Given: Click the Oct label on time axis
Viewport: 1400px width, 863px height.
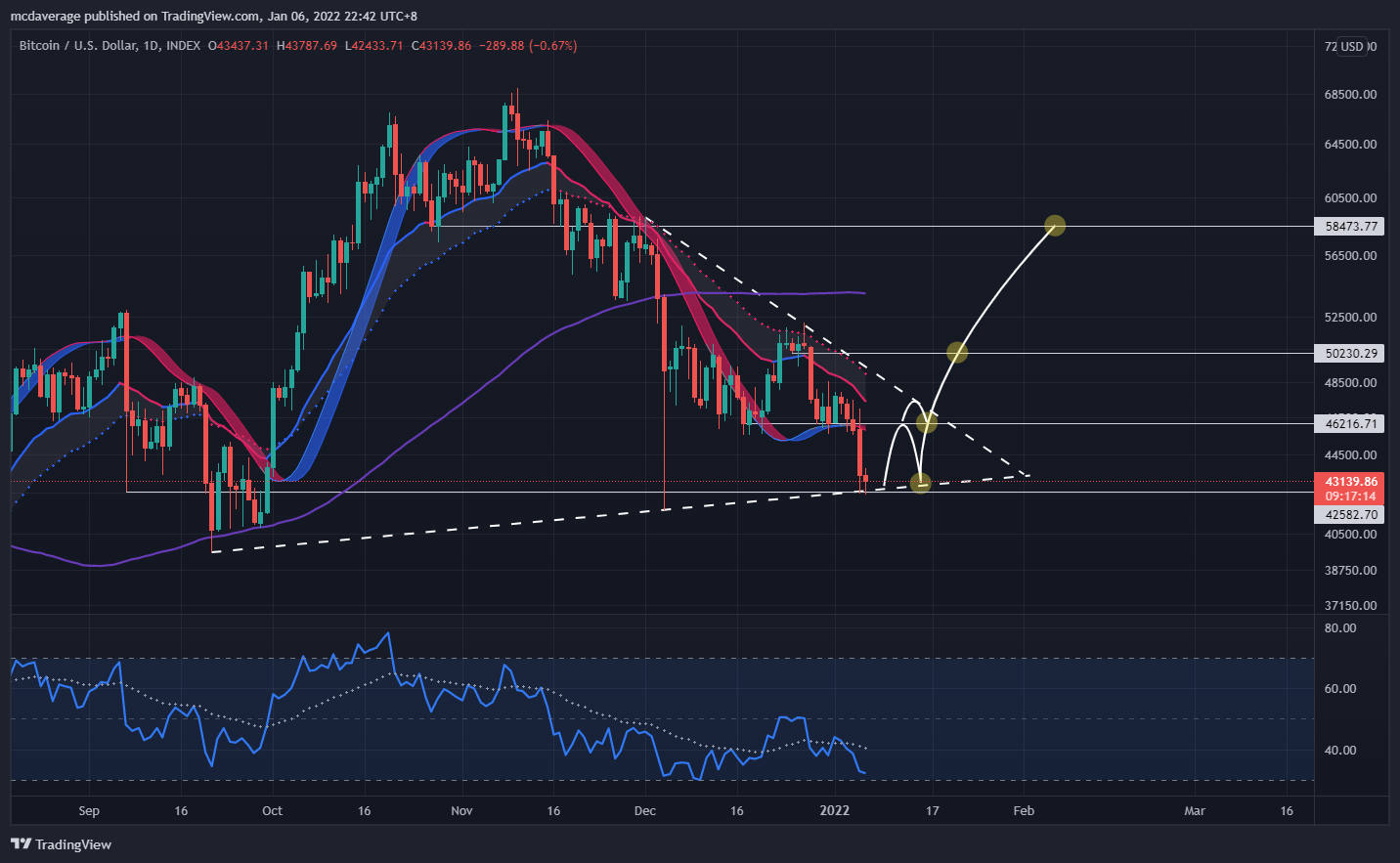Looking at the screenshot, I should (273, 811).
